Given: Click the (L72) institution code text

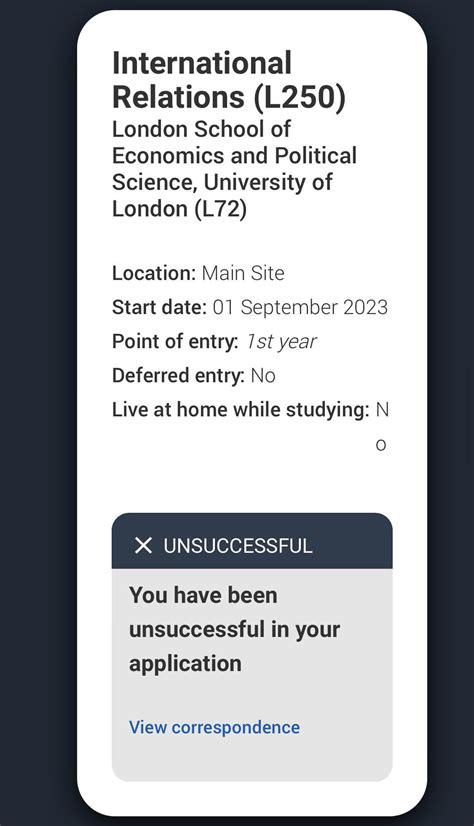Looking at the screenshot, I should coord(221,209).
